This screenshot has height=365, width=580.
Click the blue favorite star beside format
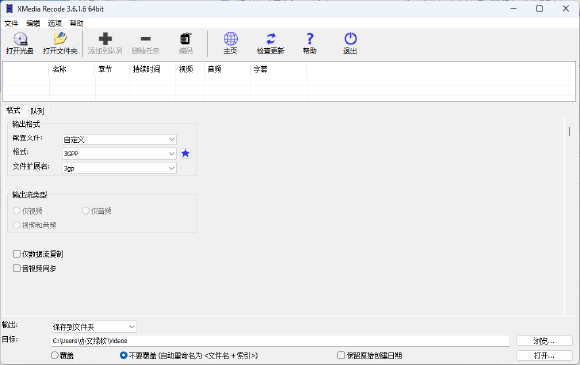click(185, 153)
